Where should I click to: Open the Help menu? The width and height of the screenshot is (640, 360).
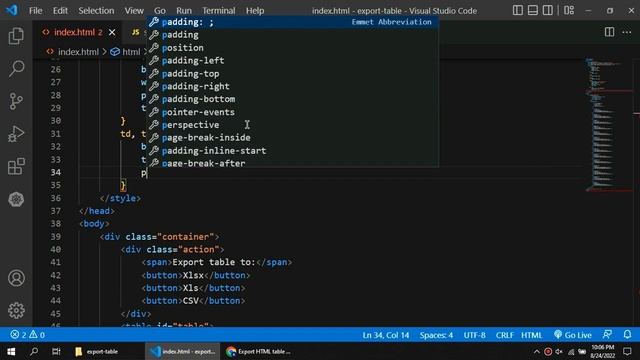pos(255,11)
